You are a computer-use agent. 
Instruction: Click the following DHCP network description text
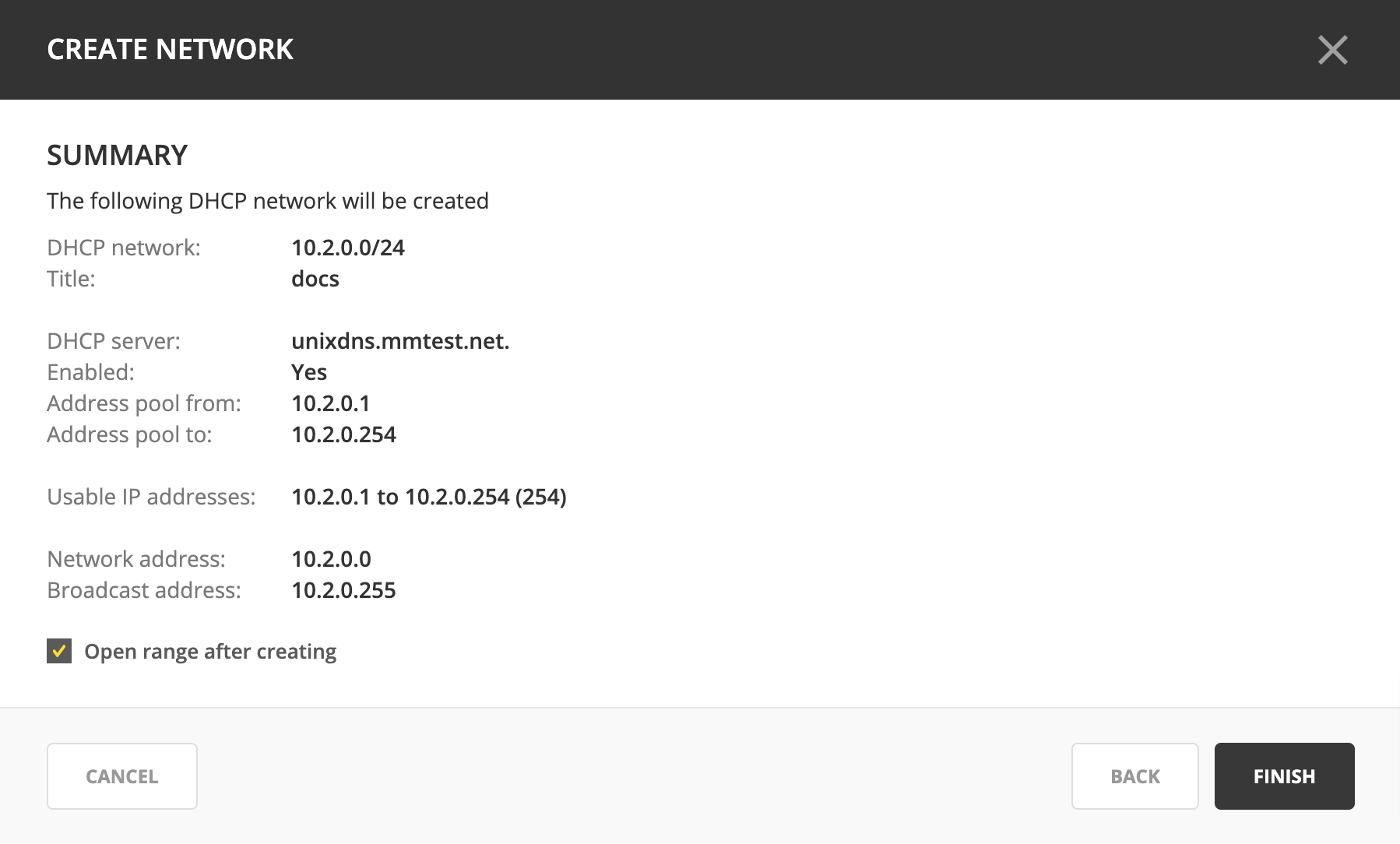pyautogui.click(x=268, y=201)
